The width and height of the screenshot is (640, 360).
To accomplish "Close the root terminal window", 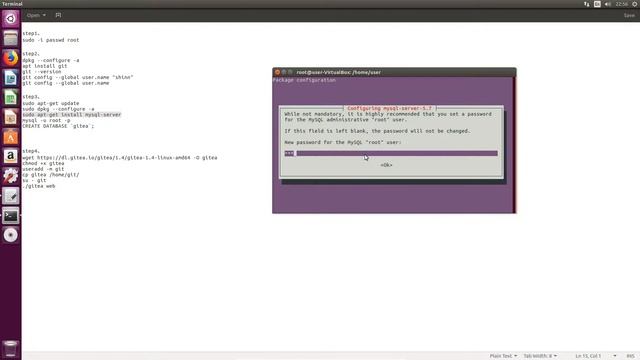I will tap(278, 72).
